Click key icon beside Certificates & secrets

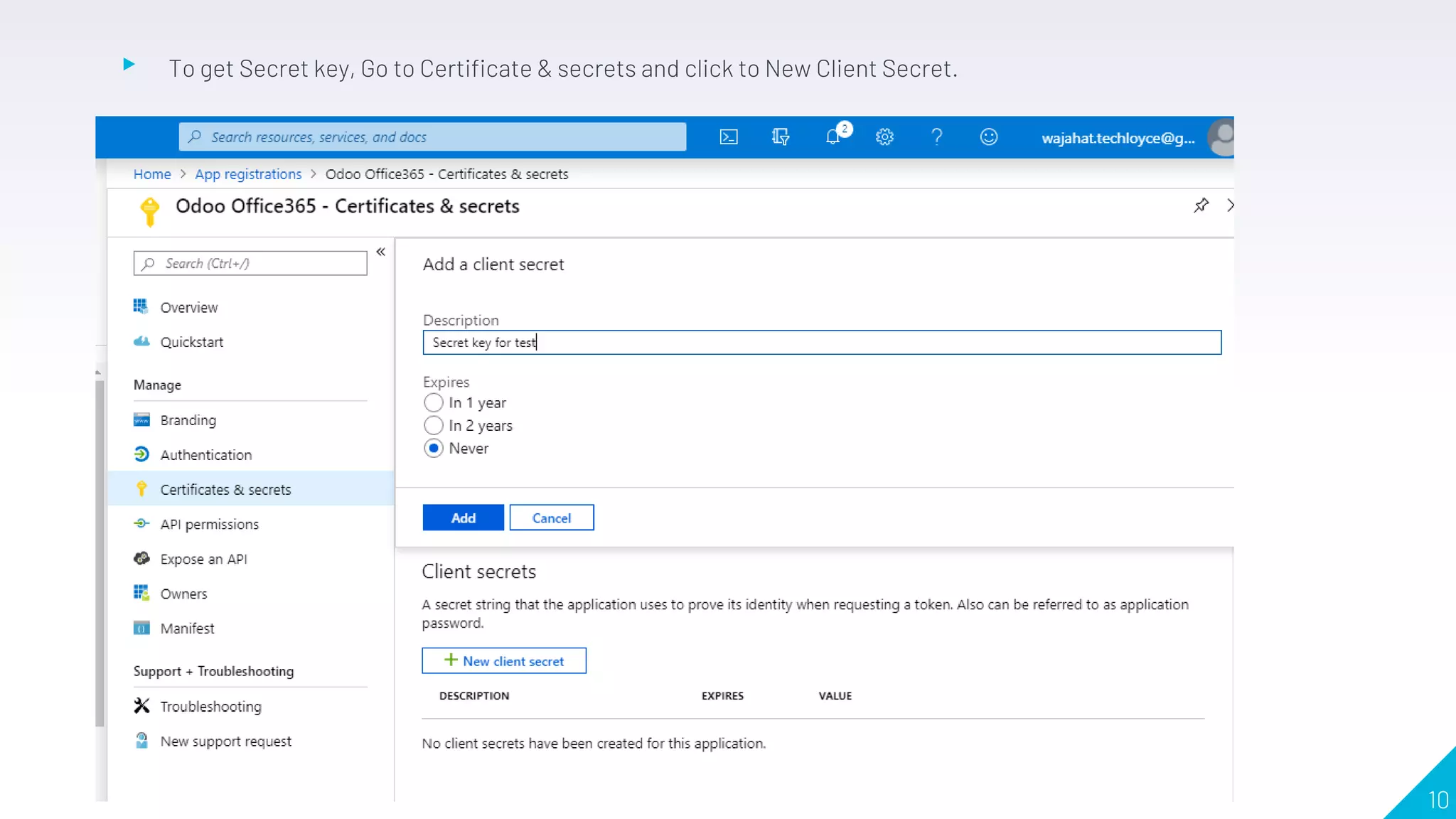[x=141, y=489]
